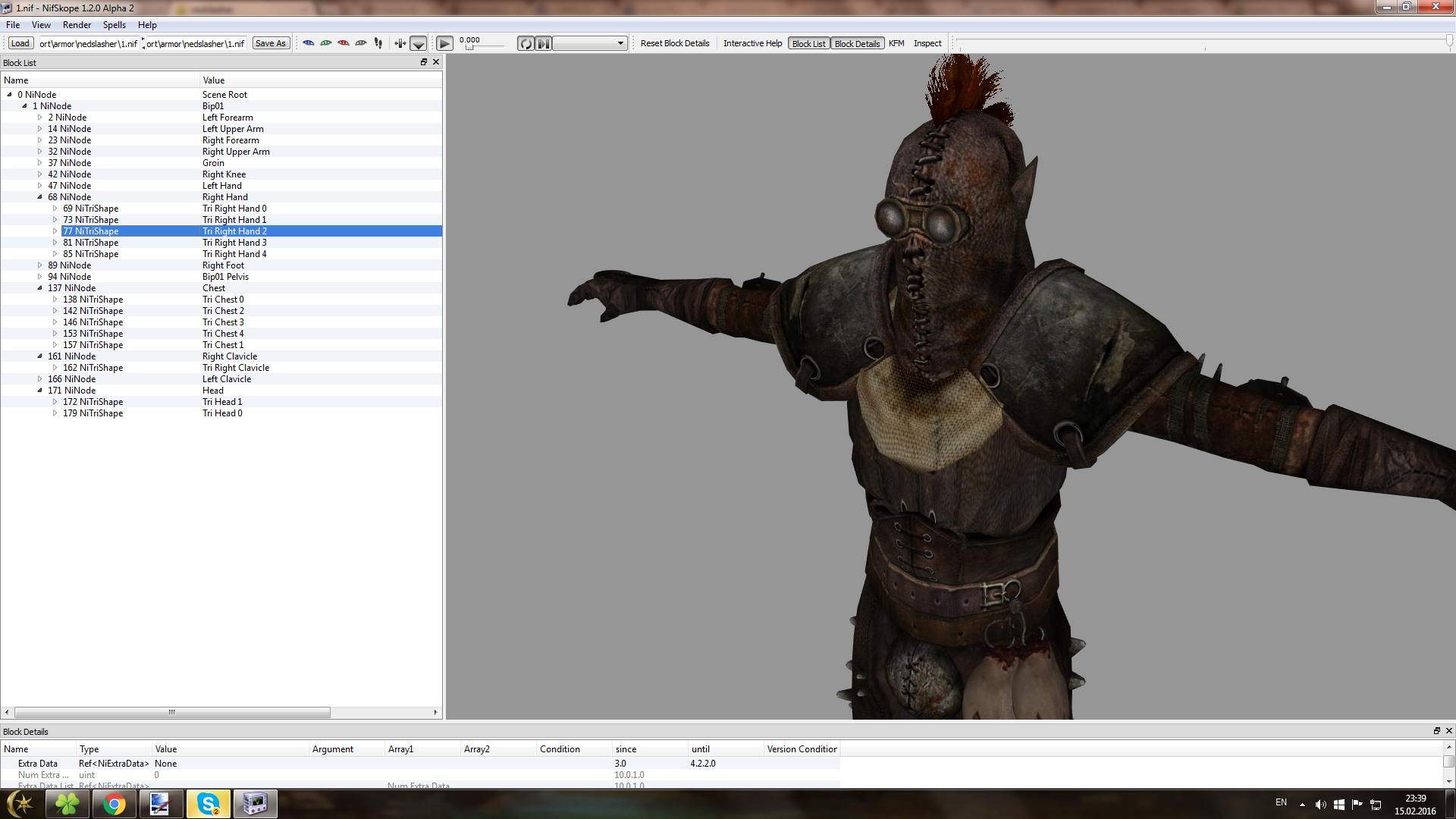Click the long timeline slider on the right toolbar

(x=1204, y=41)
